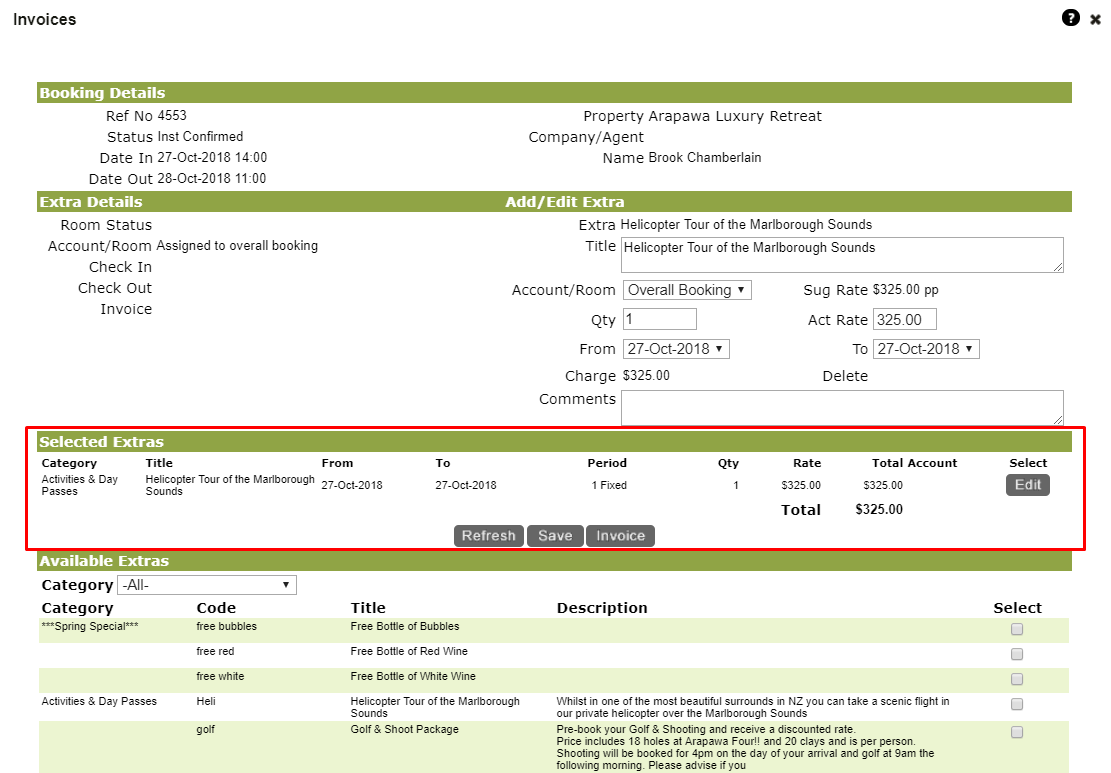Click the Ref No '4553' value

coord(172,115)
